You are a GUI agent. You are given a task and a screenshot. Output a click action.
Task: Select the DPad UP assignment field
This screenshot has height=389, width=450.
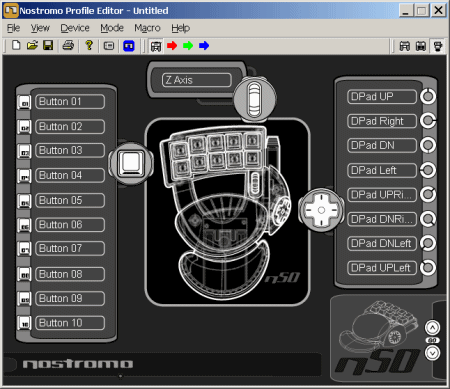click(x=382, y=97)
